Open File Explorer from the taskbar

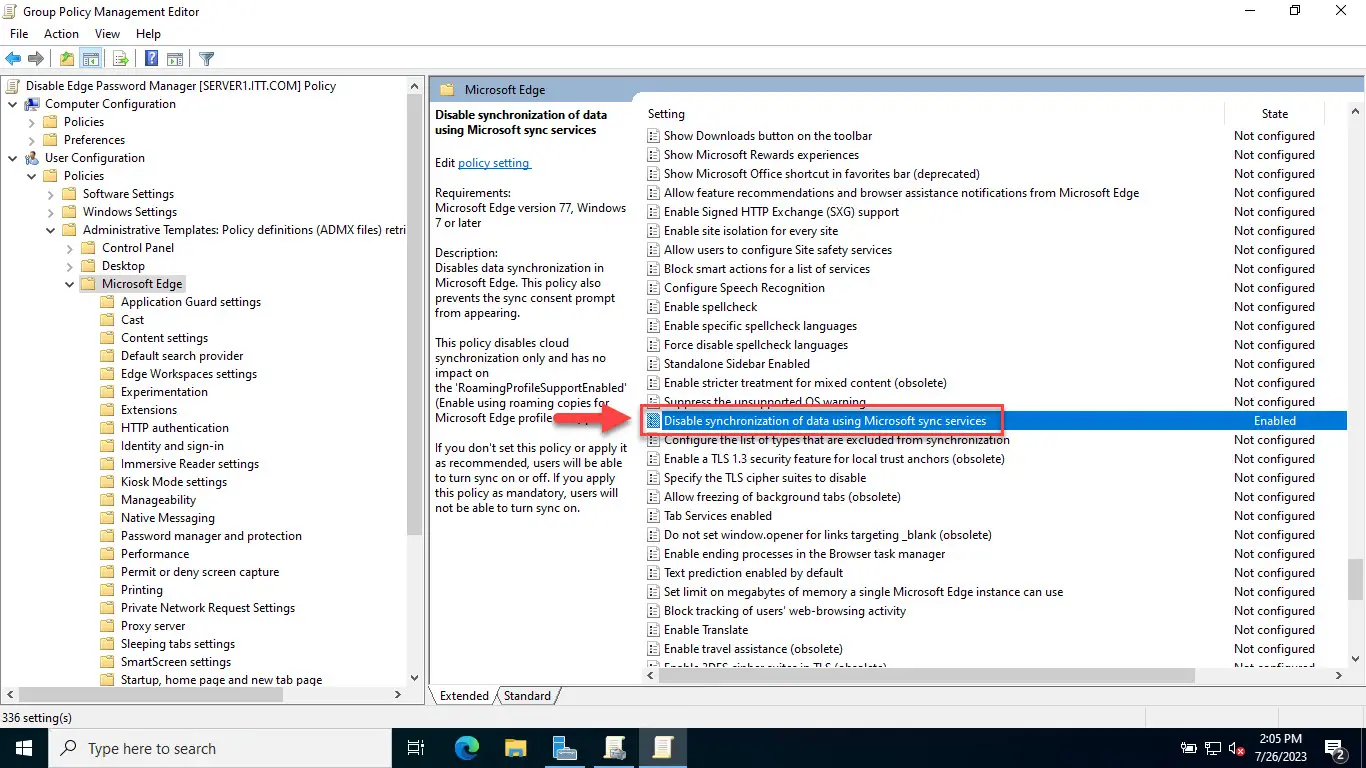(515, 748)
